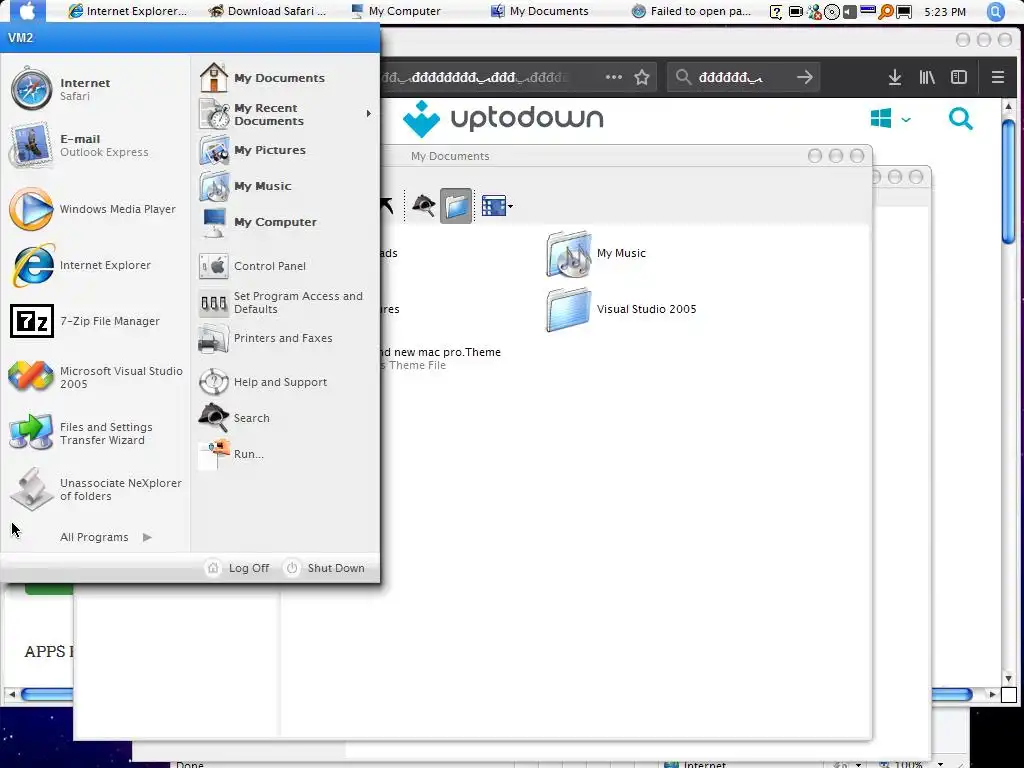
Task: Open Set Program Access and Defaults
Action: tap(285, 302)
